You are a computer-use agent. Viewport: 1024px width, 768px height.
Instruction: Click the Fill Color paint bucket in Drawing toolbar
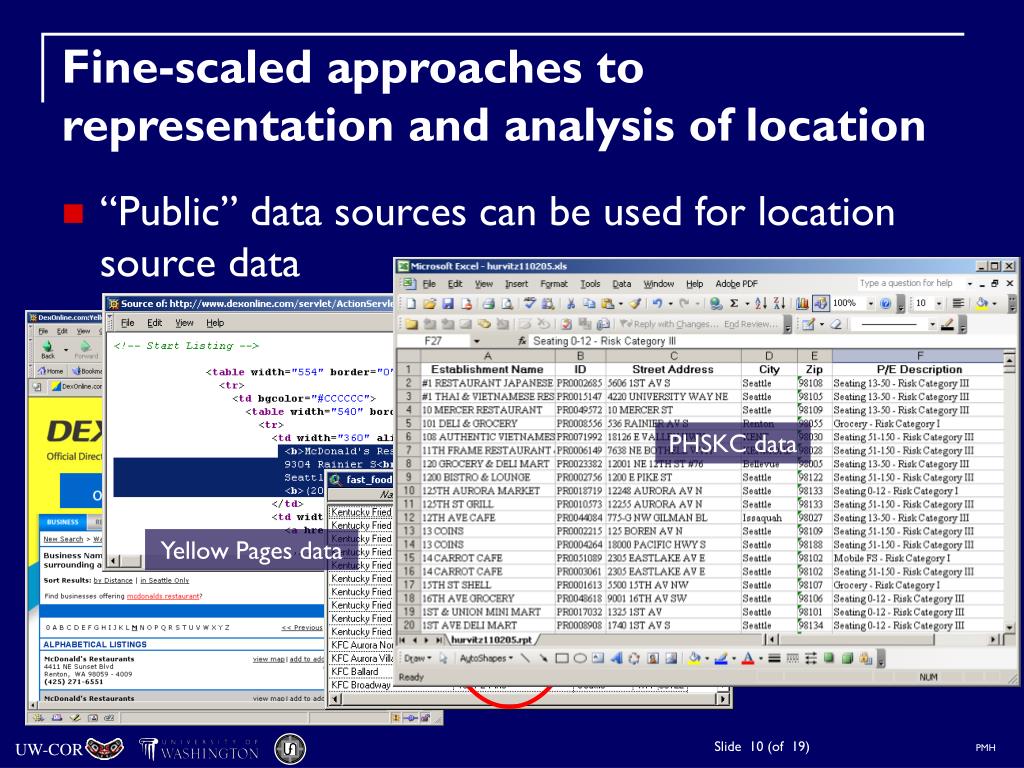(x=694, y=658)
